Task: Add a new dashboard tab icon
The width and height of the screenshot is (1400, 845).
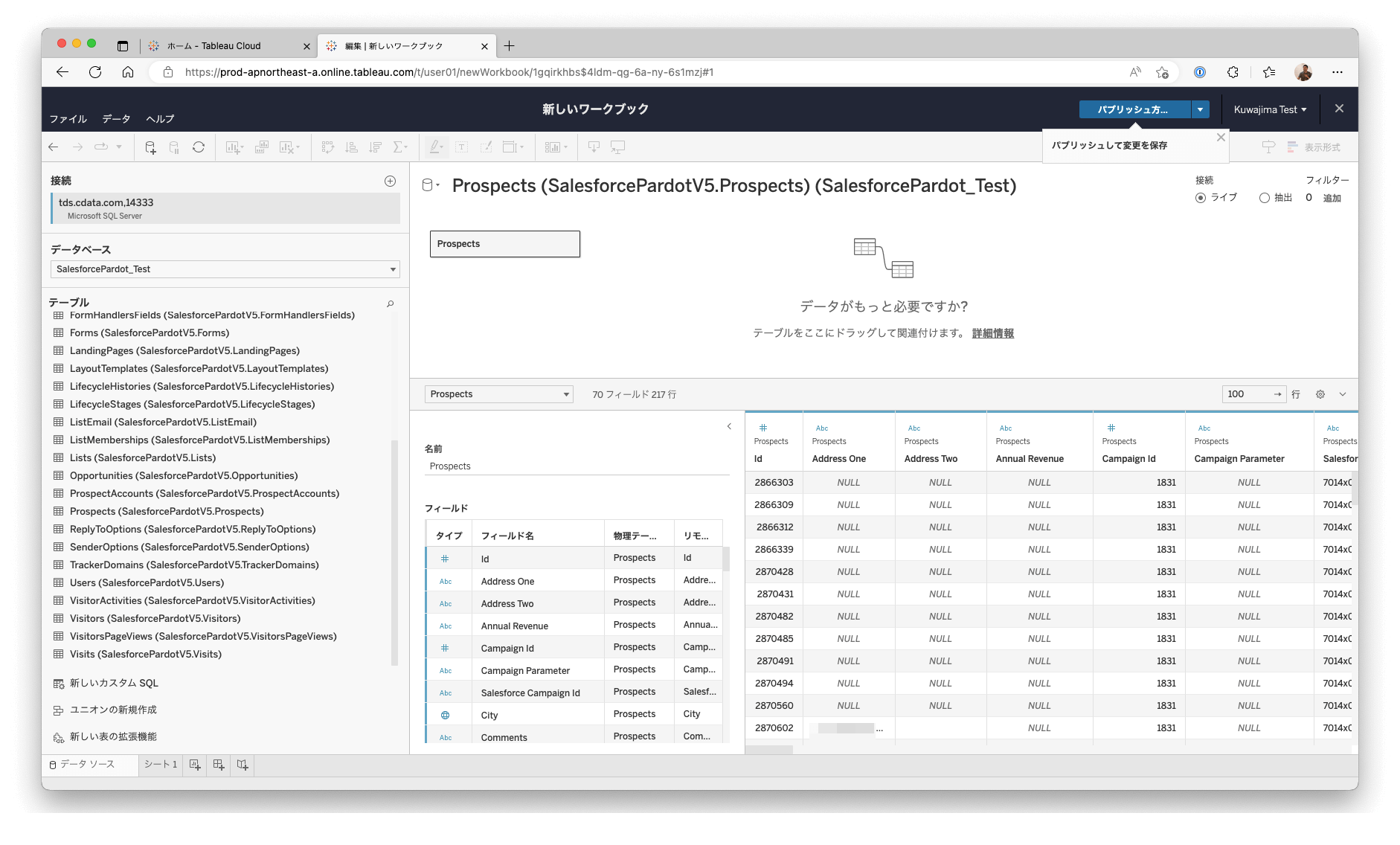Action: (219, 765)
